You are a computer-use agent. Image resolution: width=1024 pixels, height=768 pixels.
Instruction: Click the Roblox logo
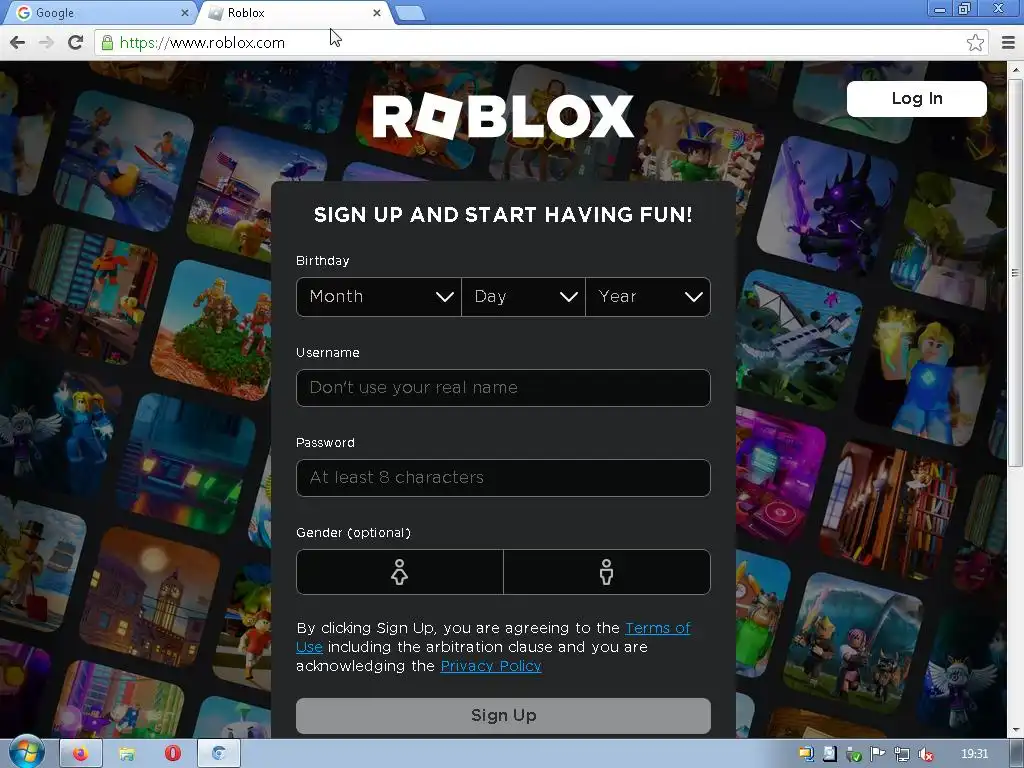coord(503,116)
